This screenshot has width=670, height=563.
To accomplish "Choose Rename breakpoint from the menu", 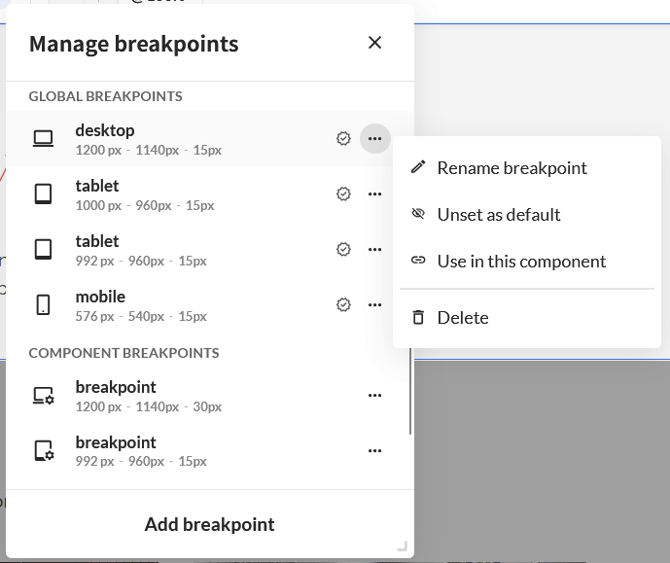I will [527, 168].
